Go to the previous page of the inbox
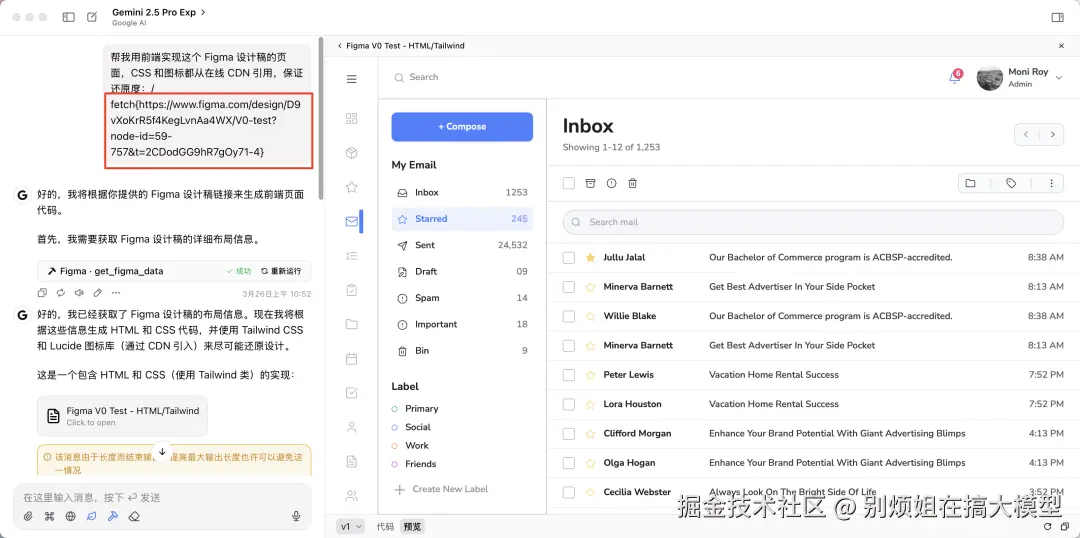The height and width of the screenshot is (538, 1080). pyautogui.click(x=1026, y=134)
